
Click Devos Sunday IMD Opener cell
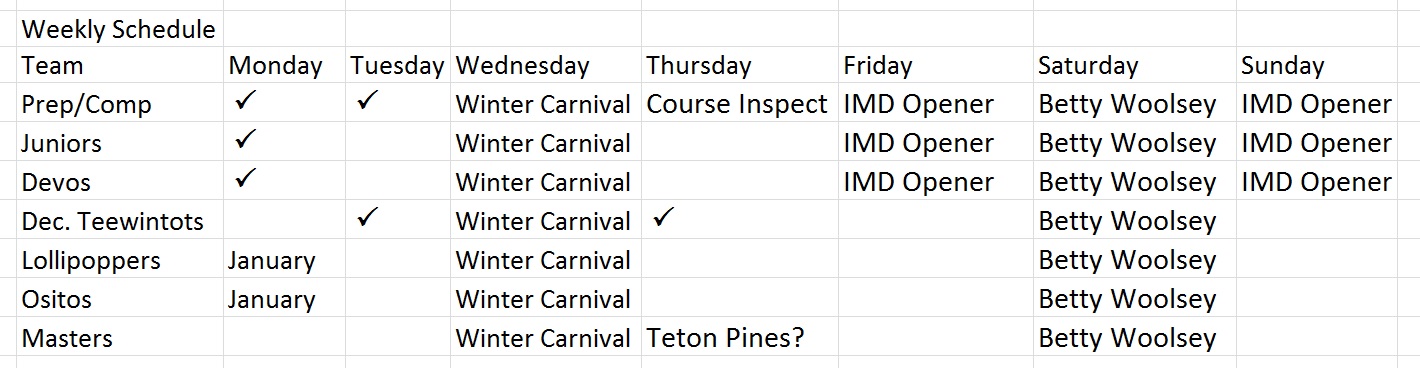(x=1315, y=182)
